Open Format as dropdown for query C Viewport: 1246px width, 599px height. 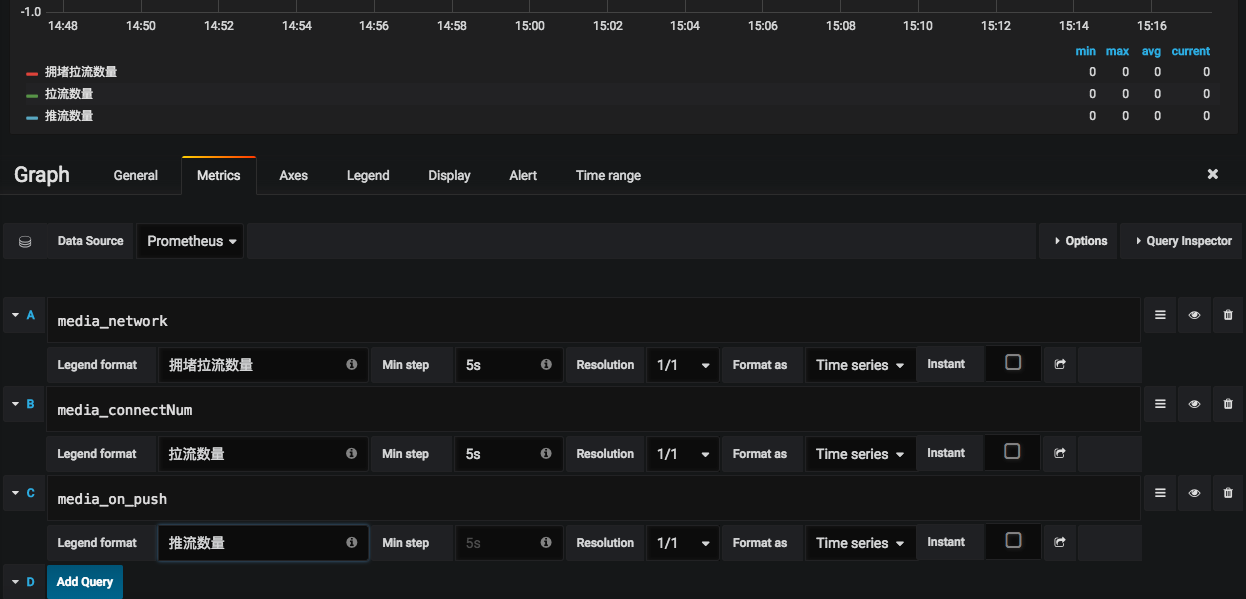point(860,543)
